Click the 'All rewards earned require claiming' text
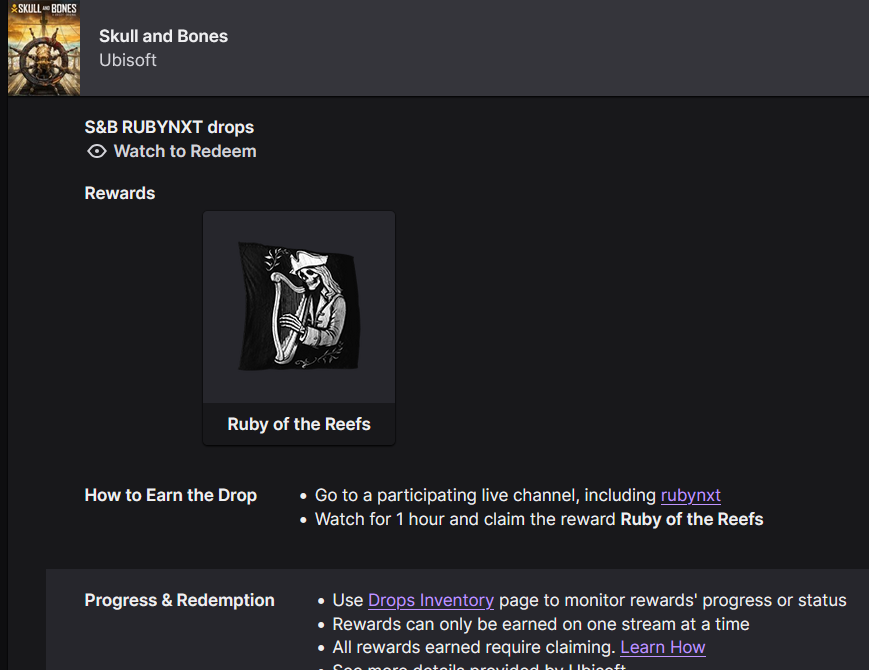This screenshot has height=670, width=869. (x=474, y=647)
